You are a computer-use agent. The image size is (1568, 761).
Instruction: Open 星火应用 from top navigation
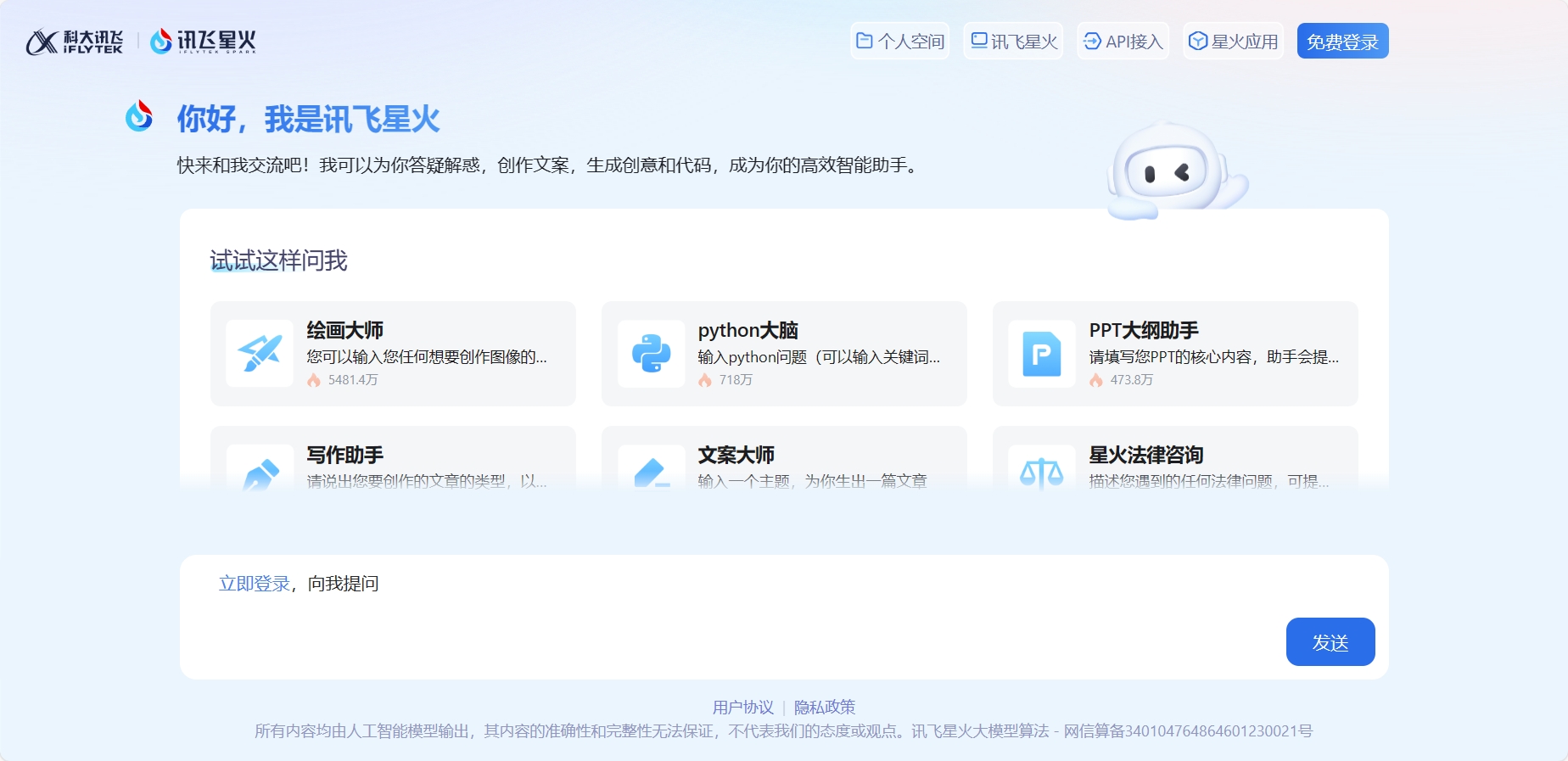tap(1234, 41)
